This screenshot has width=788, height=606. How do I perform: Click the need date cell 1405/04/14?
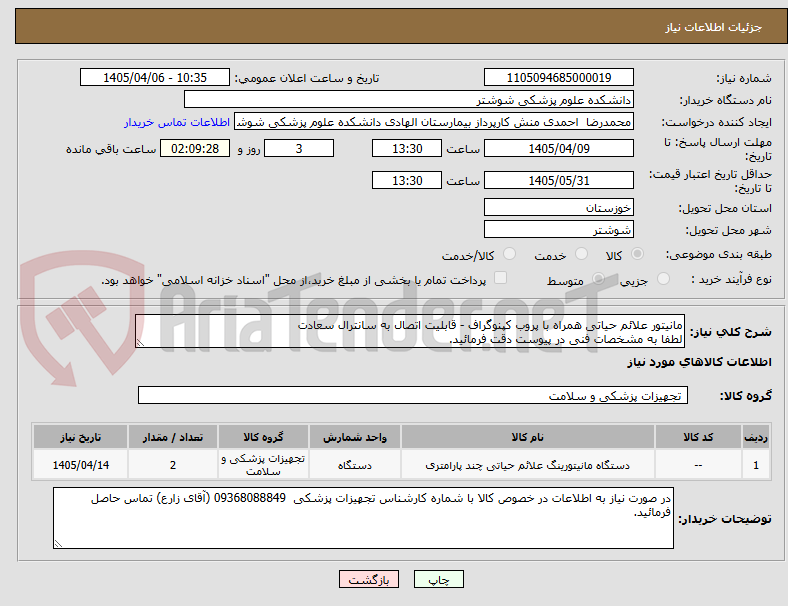(x=80, y=465)
